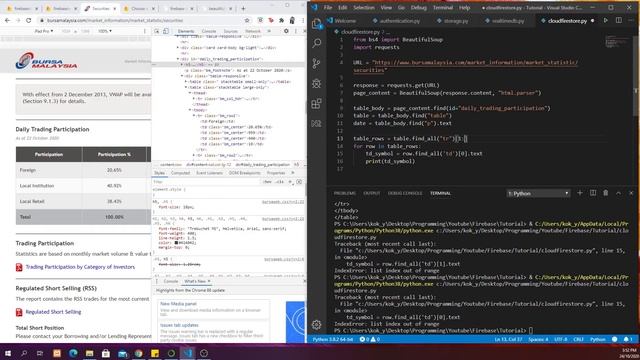Open the DEBUG CONSOLE panel tab
This screenshot has height=360, width=640.
click(x=405, y=193)
